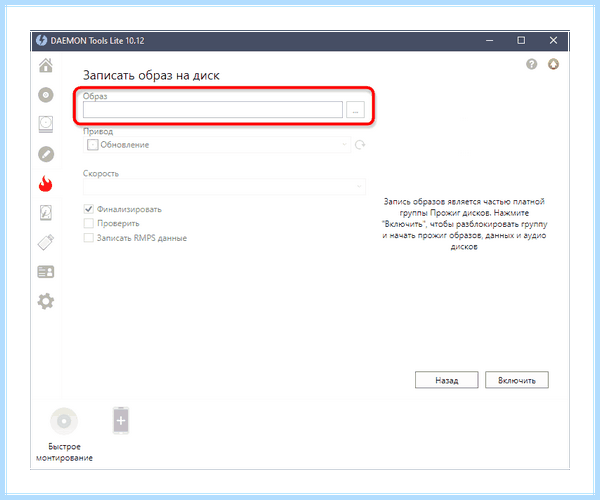Open the Images disc icon in sidebar
This screenshot has height=500, width=600.
(x=46, y=95)
